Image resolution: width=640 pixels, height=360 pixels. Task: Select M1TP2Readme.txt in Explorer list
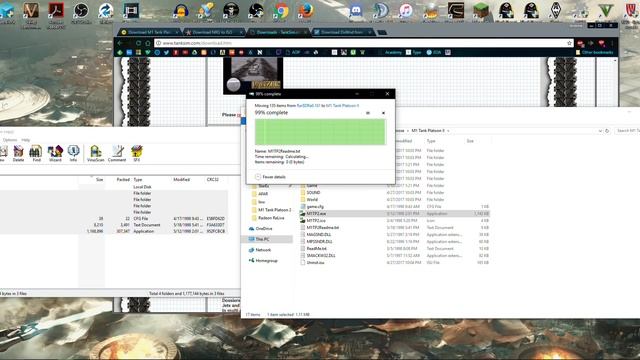click(320, 227)
